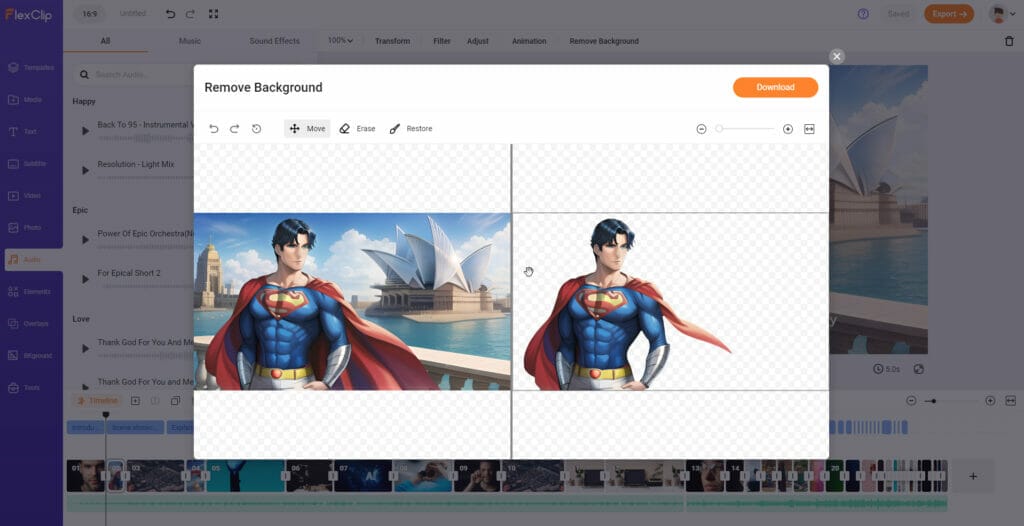Screen dimensions: 1024x526
Task: Switch to the Music tab
Action: 190,41
